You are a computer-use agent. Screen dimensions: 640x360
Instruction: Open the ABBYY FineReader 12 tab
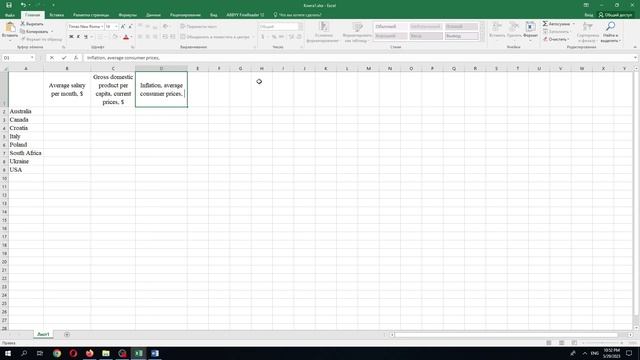[245, 15]
